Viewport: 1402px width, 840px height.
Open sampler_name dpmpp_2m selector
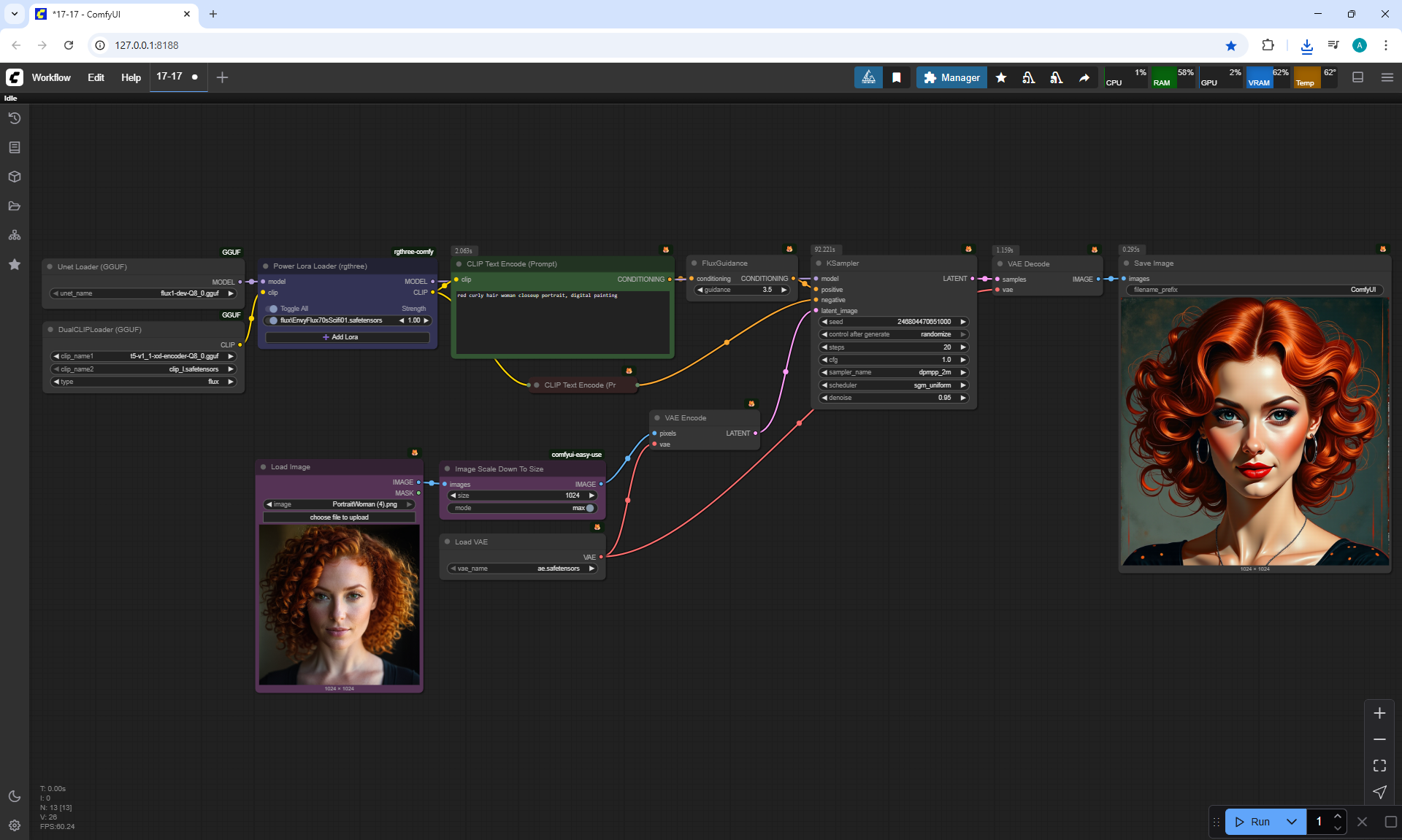894,372
